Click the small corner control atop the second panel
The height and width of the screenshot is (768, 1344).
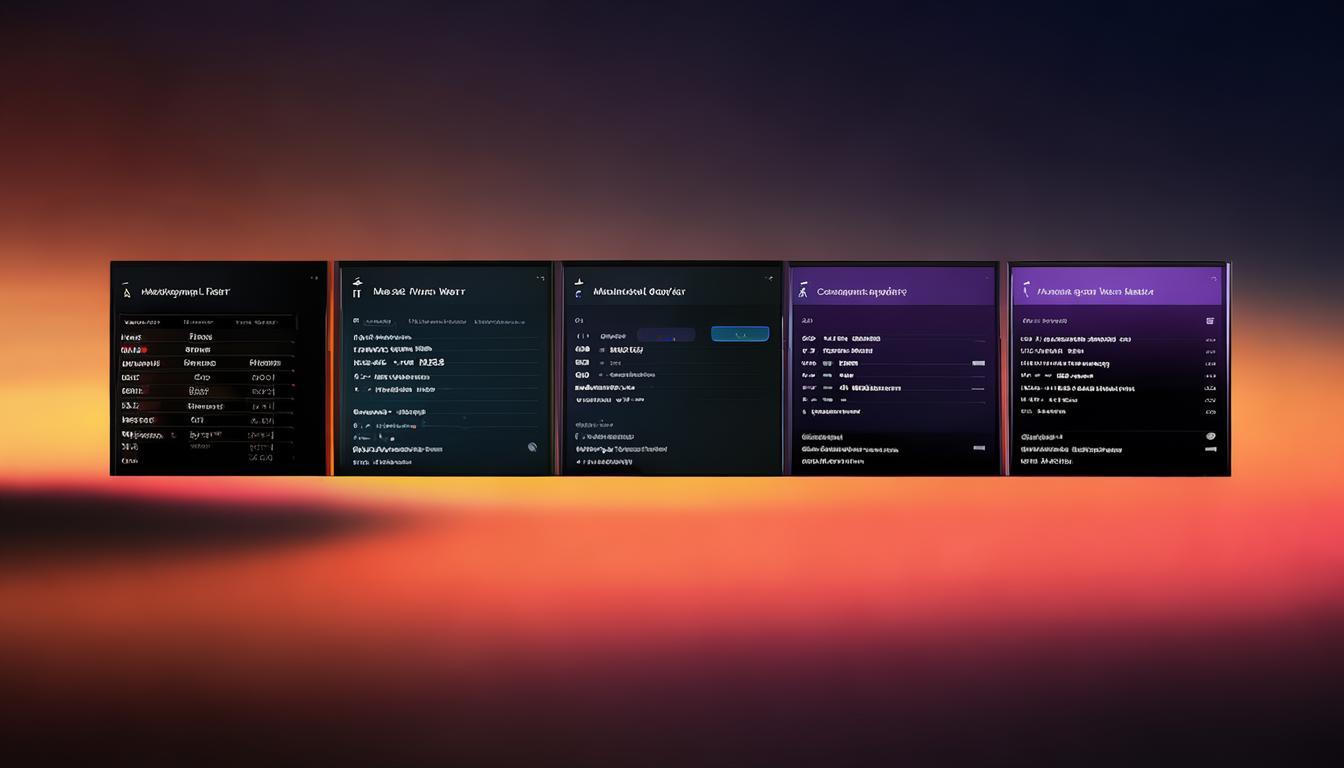point(540,277)
